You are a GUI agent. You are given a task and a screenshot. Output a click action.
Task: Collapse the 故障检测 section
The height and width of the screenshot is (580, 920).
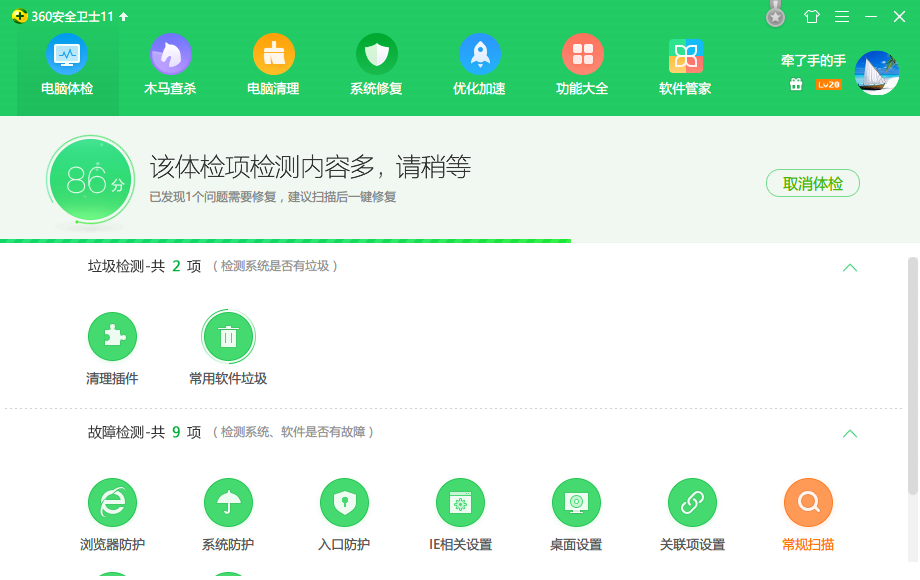pos(850,433)
